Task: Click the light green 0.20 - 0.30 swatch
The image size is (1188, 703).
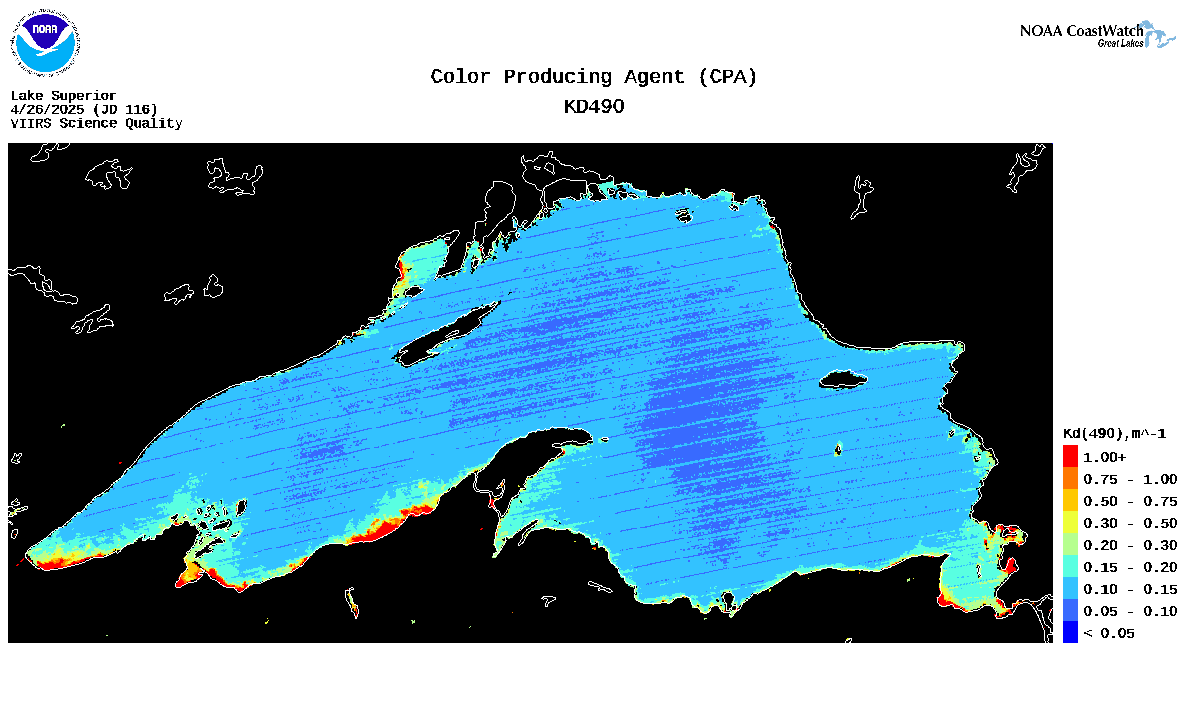Action: pos(1070,545)
